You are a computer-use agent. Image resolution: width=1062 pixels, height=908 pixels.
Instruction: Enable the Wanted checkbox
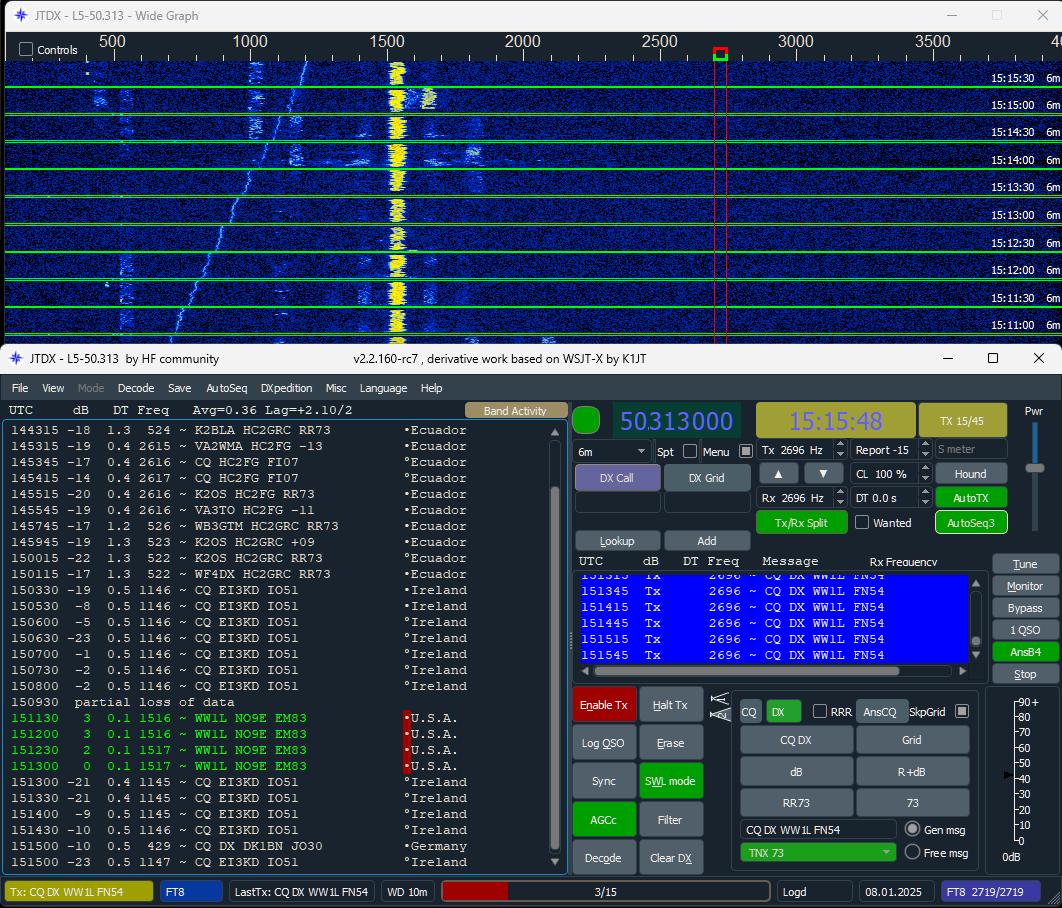pyautogui.click(x=862, y=522)
